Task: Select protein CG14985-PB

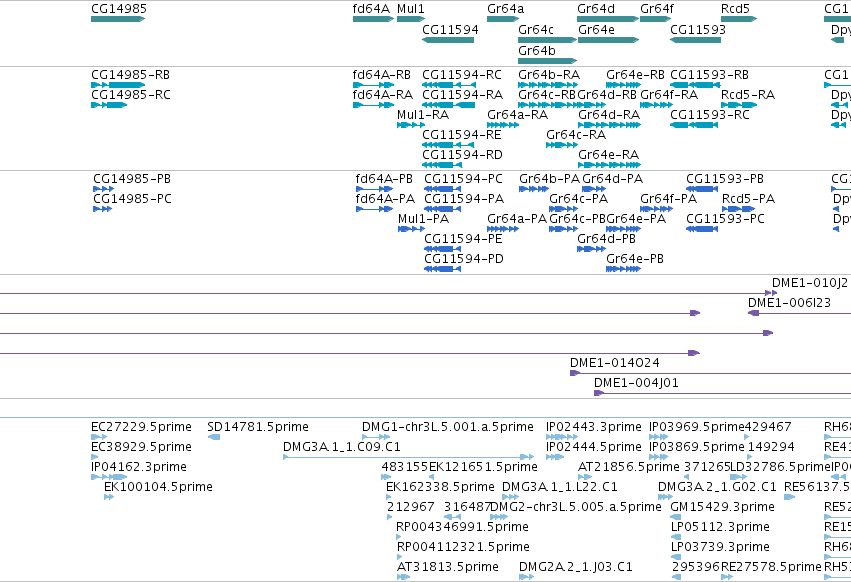Action: (104, 189)
